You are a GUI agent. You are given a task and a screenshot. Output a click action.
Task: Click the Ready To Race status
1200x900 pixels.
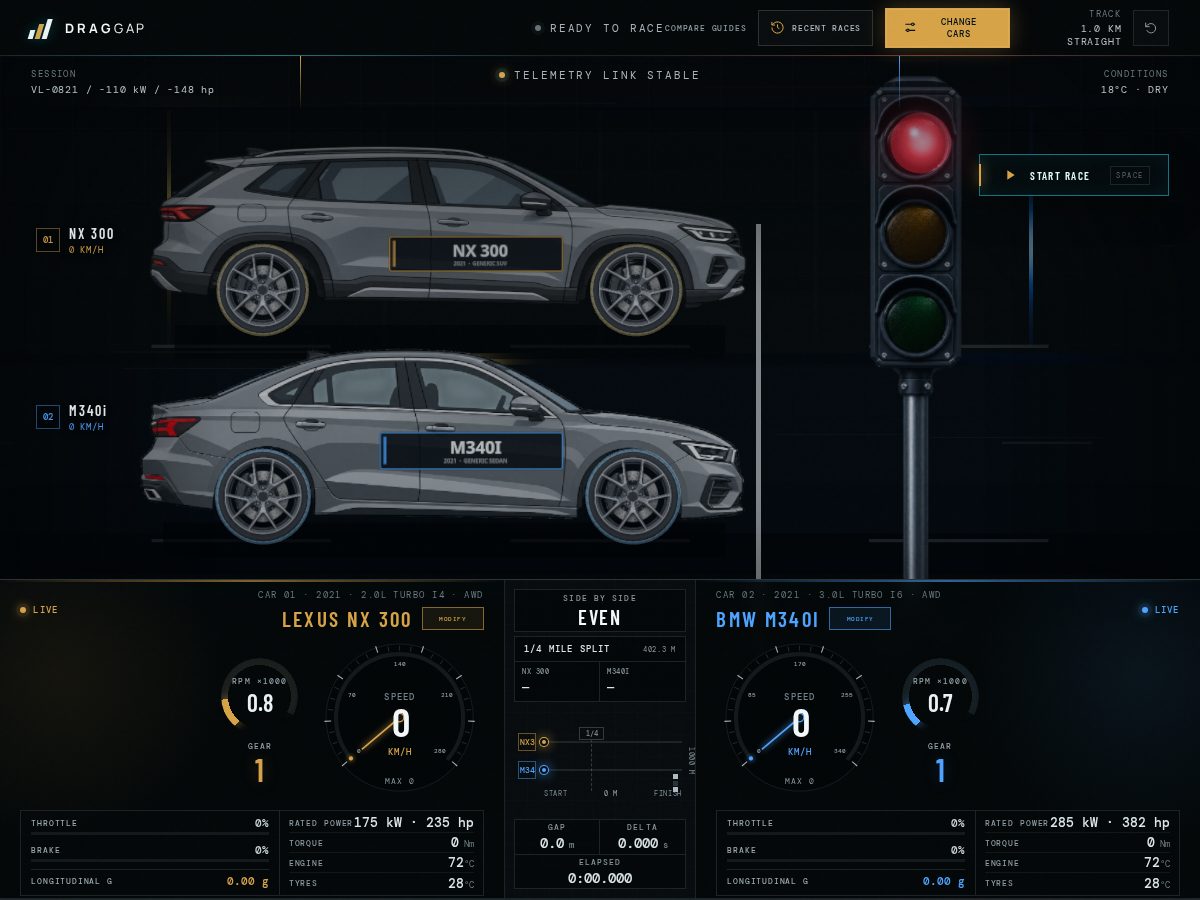pos(599,28)
